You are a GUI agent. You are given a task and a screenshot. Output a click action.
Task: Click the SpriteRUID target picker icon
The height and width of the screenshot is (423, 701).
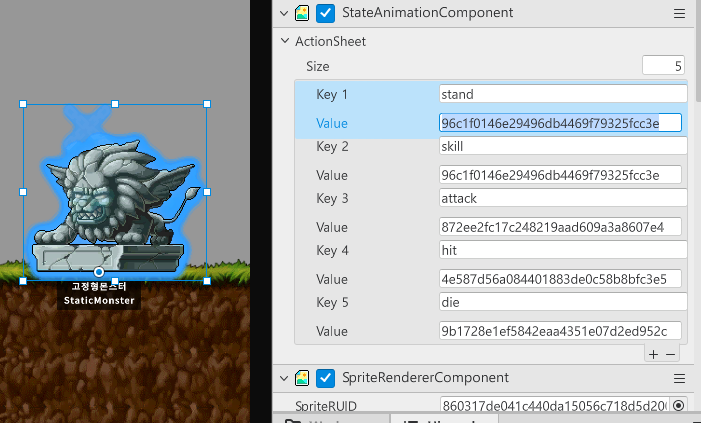[678, 406]
